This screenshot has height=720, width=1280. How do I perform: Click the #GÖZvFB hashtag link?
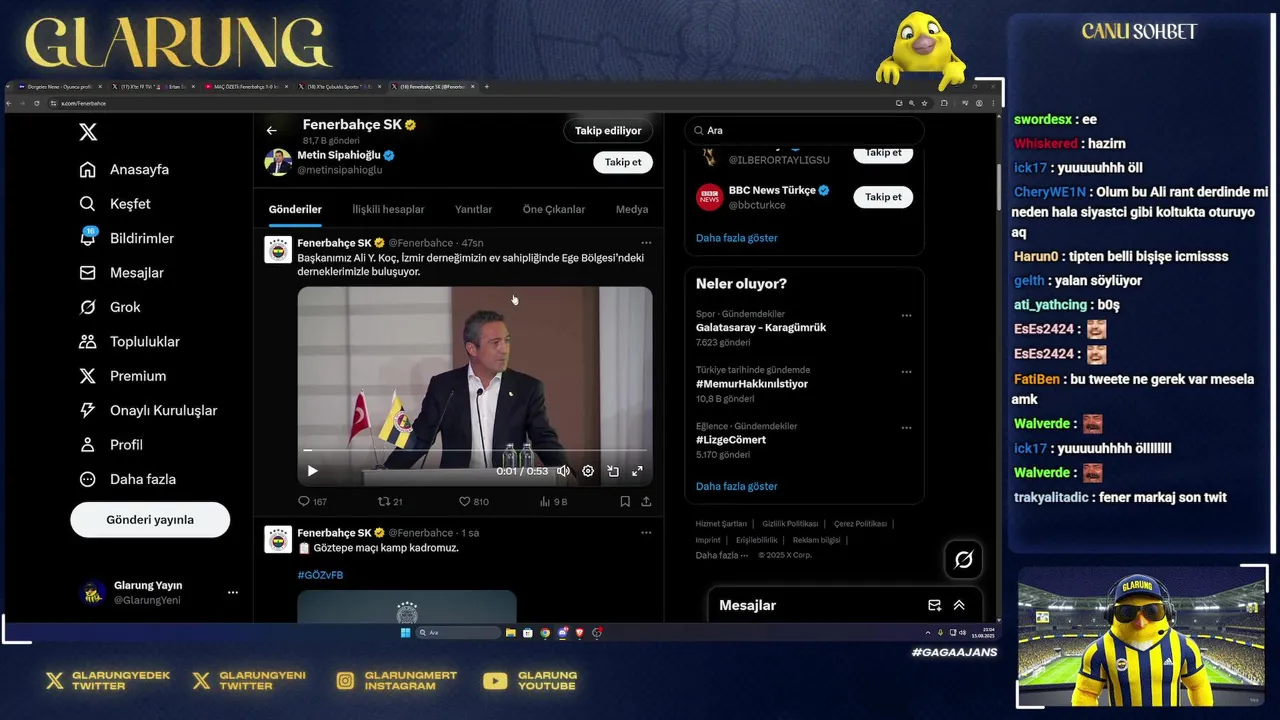click(x=320, y=575)
